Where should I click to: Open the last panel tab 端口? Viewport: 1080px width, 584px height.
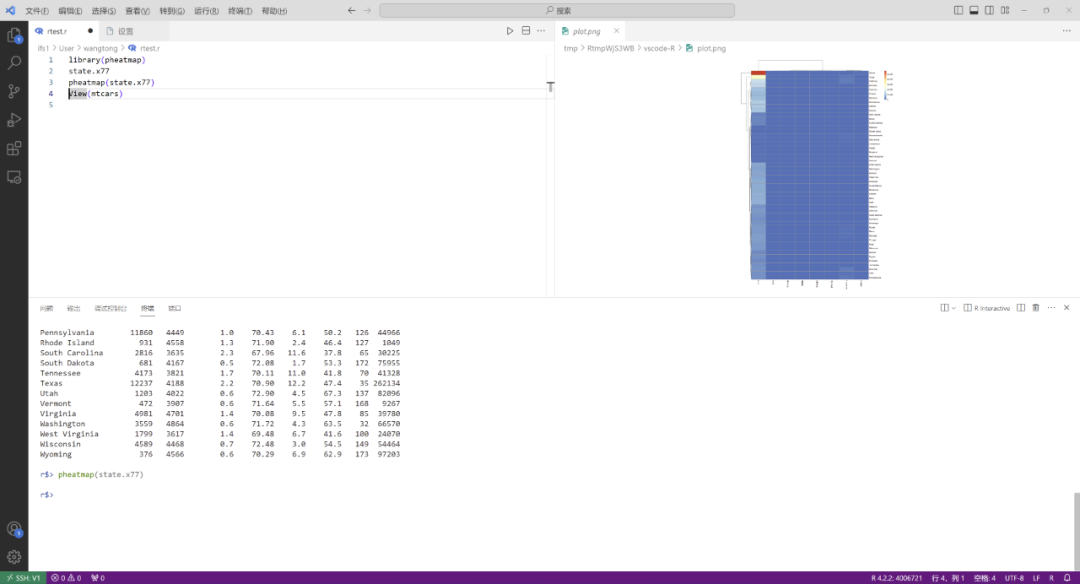pos(175,309)
